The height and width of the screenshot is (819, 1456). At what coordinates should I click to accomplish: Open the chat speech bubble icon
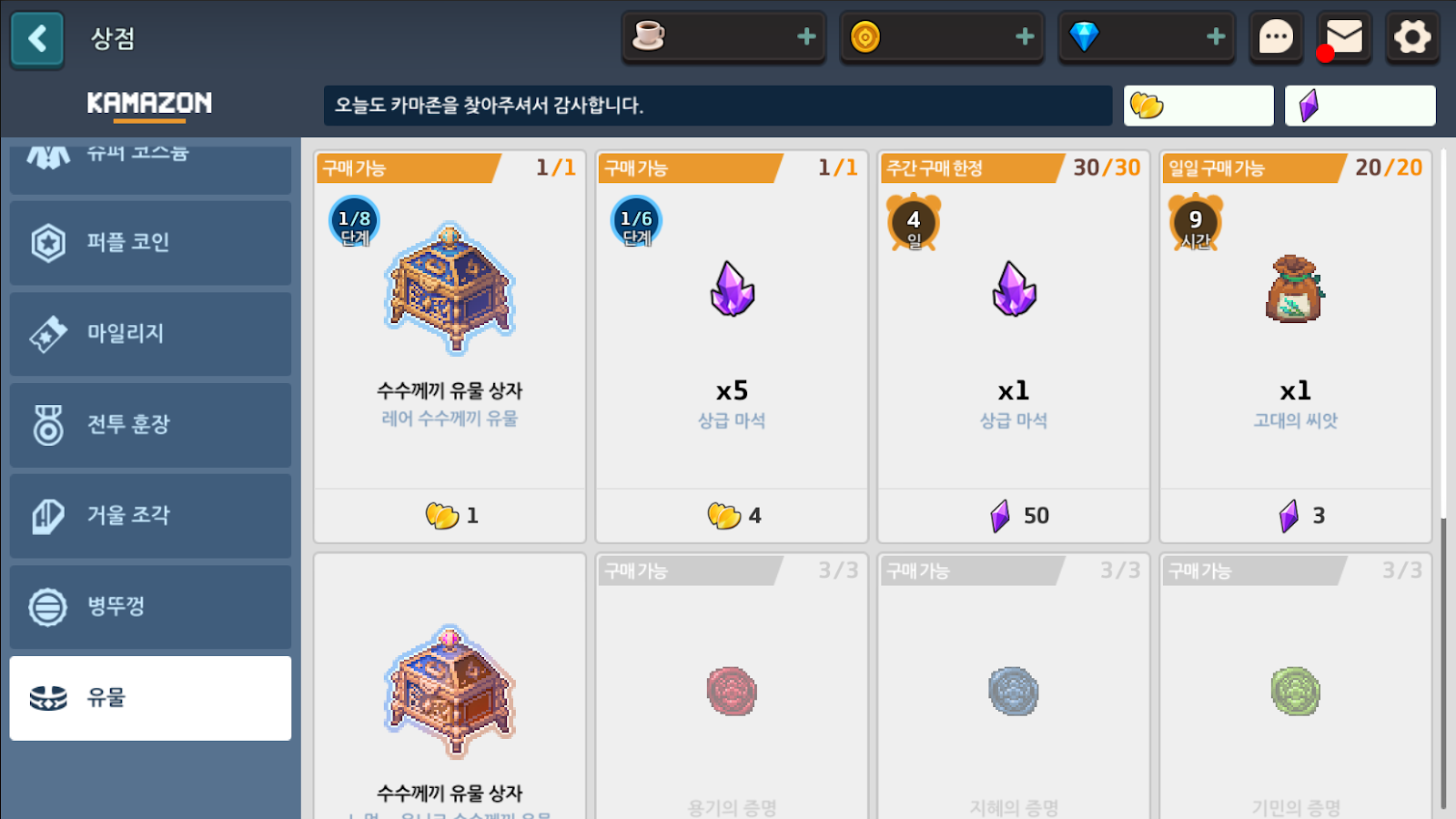(1276, 37)
